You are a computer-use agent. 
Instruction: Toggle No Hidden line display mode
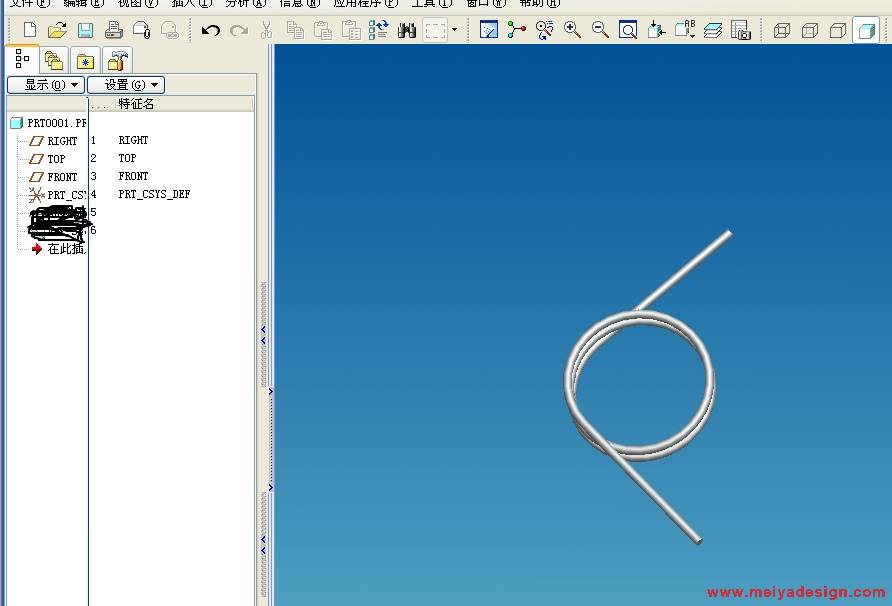837,31
